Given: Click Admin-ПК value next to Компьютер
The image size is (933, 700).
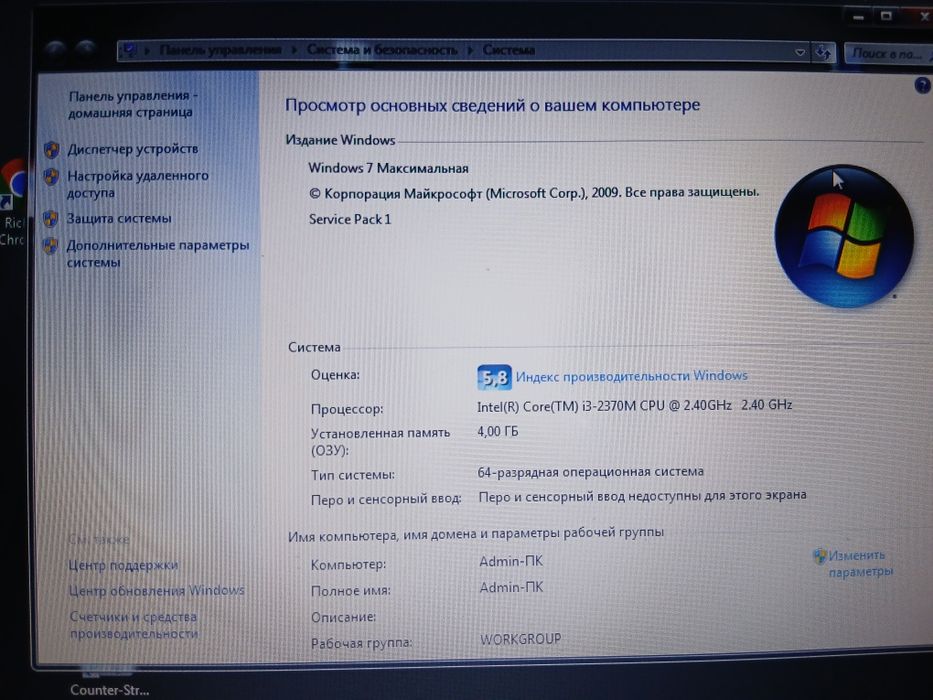Looking at the screenshot, I should (x=511, y=561).
